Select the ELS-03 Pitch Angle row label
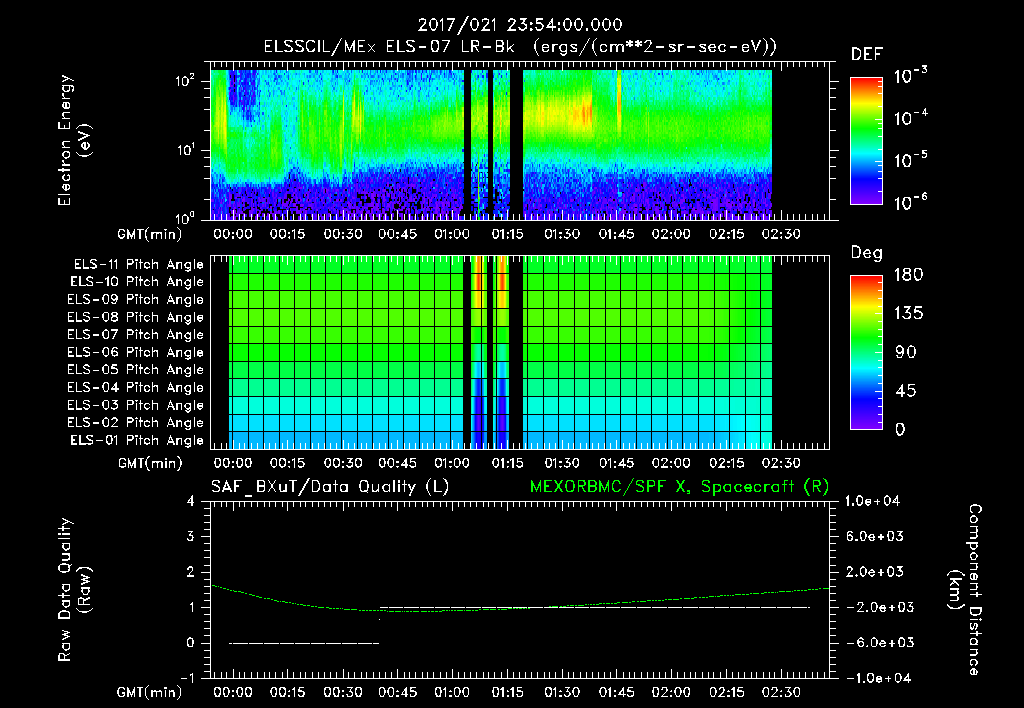This screenshot has width=1024, height=708. [x=136, y=406]
